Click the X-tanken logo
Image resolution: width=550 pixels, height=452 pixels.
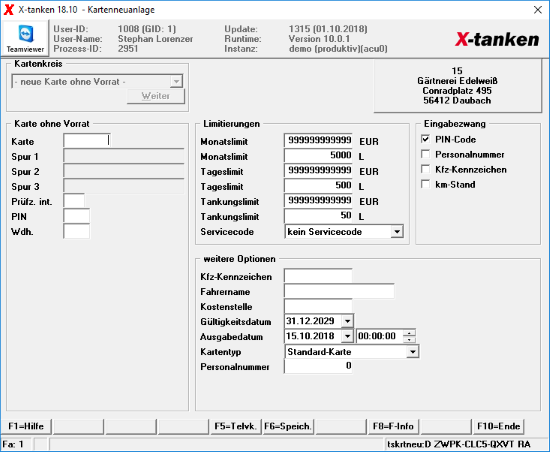497,39
